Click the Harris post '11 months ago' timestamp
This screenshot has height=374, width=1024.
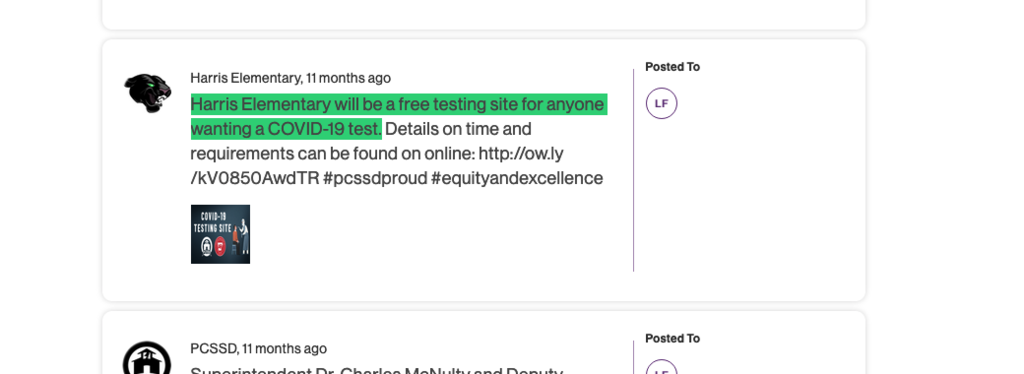[x=348, y=78]
